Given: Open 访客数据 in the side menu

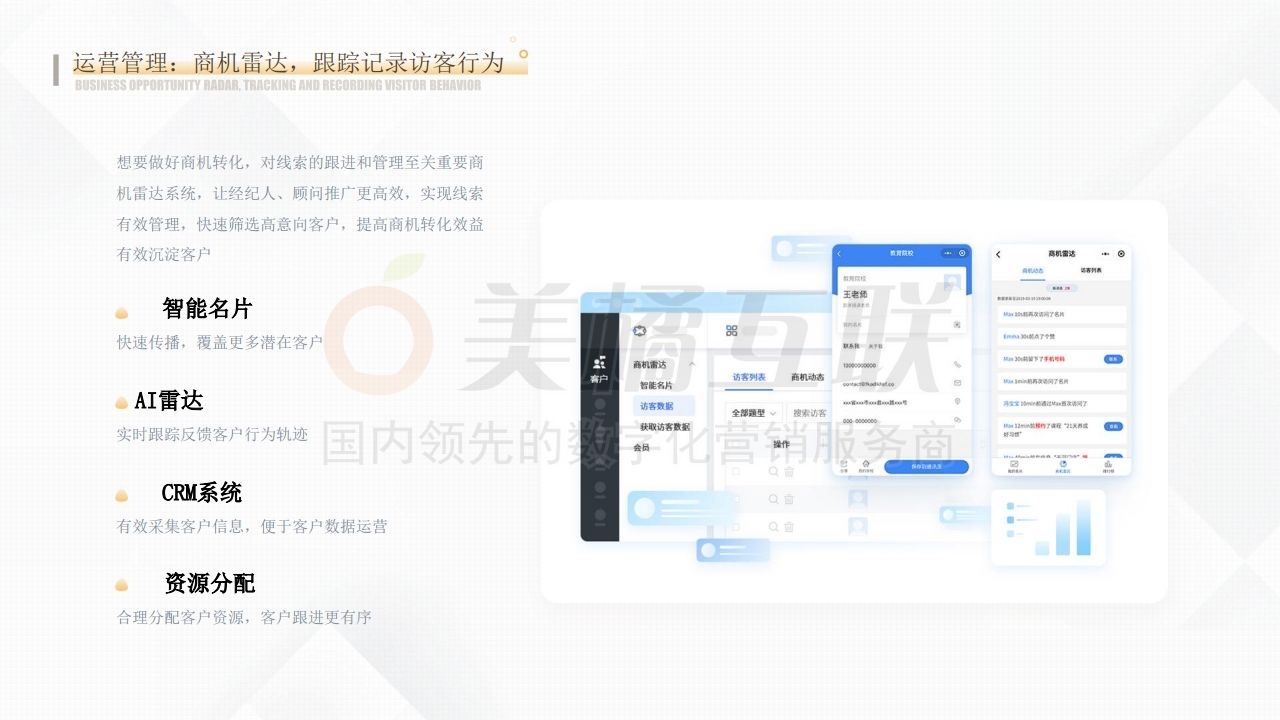Looking at the screenshot, I should coord(664,406).
